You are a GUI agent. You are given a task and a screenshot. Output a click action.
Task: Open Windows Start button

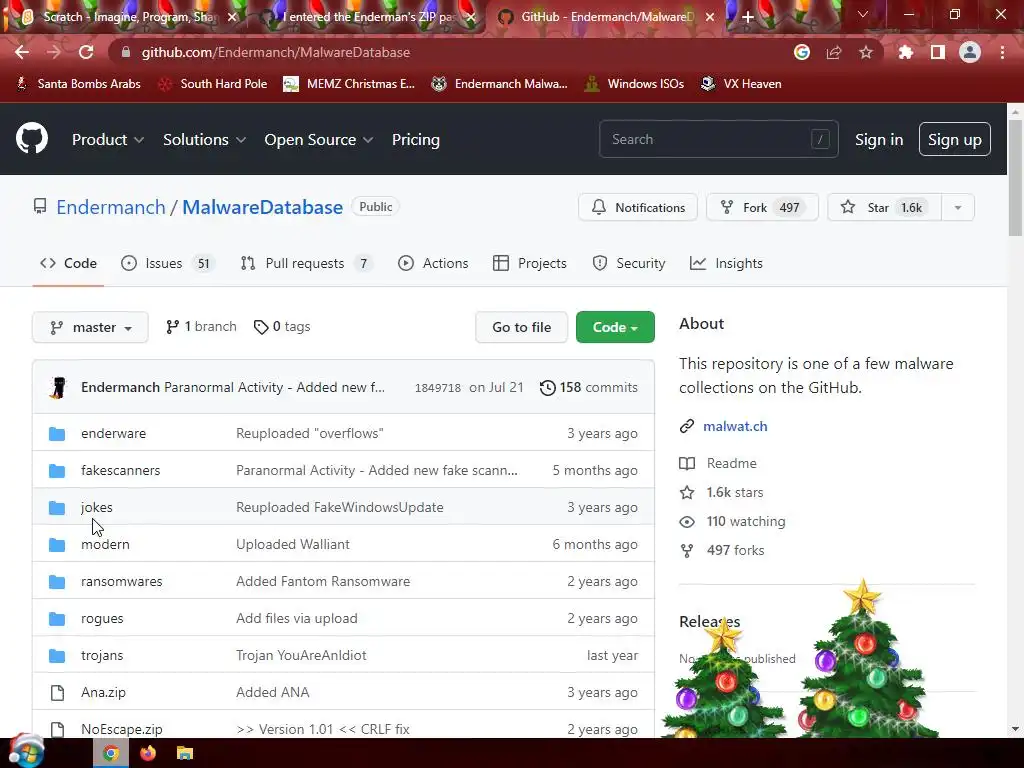pyautogui.click(x=25, y=751)
